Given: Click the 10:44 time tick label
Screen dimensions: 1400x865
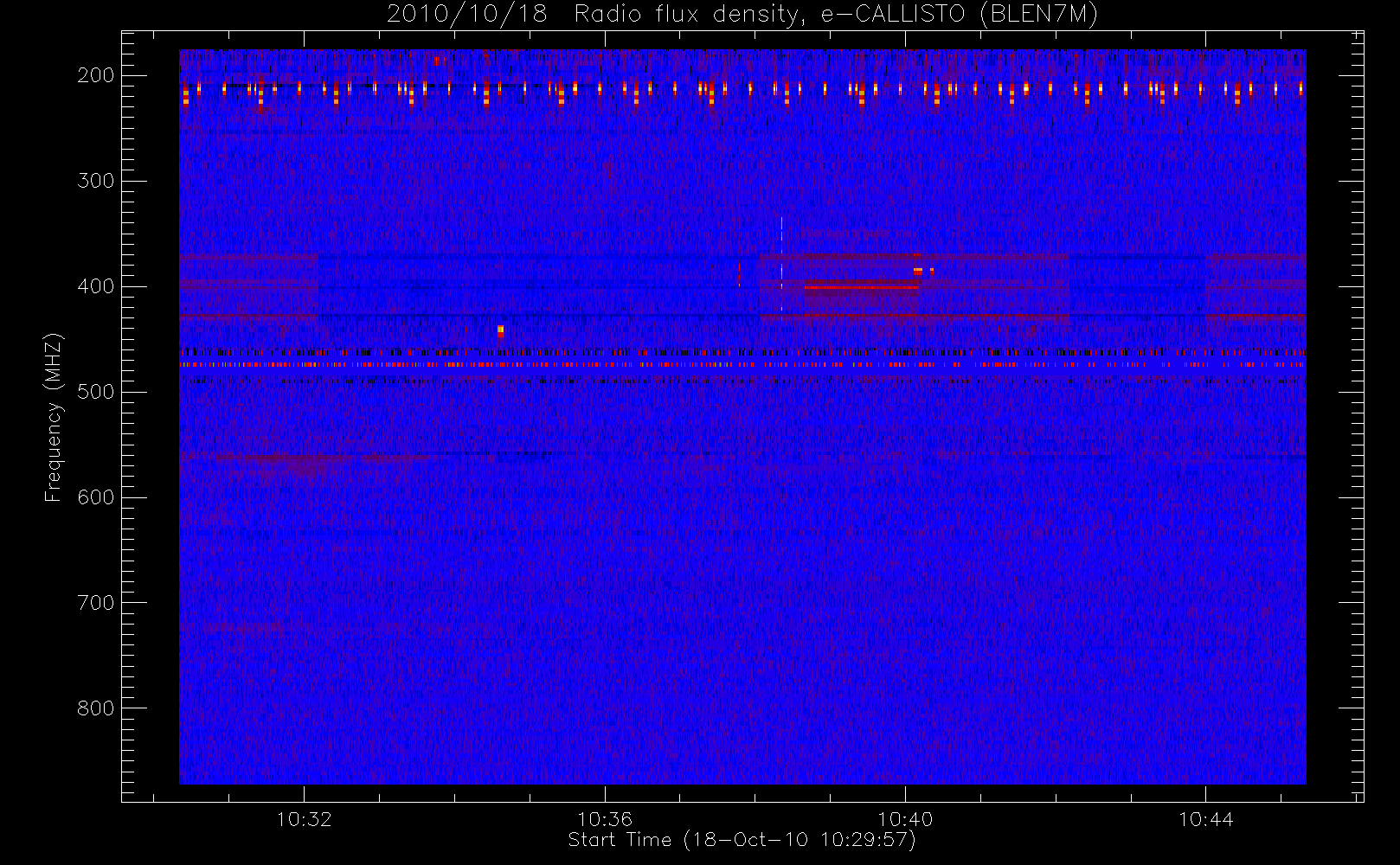Looking at the screenshot, I should tap(1206, 819).
